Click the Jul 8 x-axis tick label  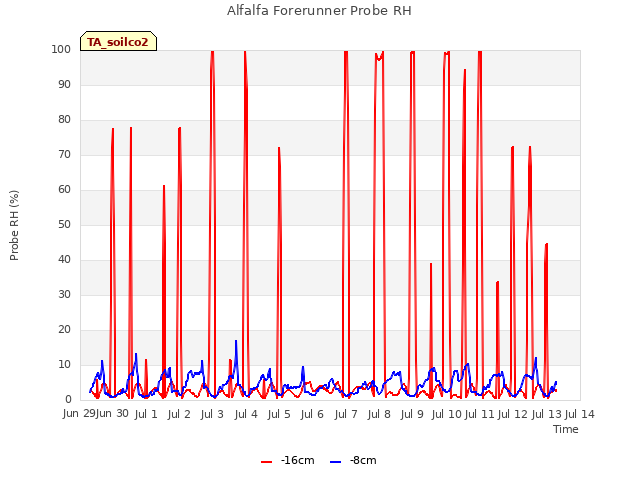pyautogui.click(x=379, y=414)
